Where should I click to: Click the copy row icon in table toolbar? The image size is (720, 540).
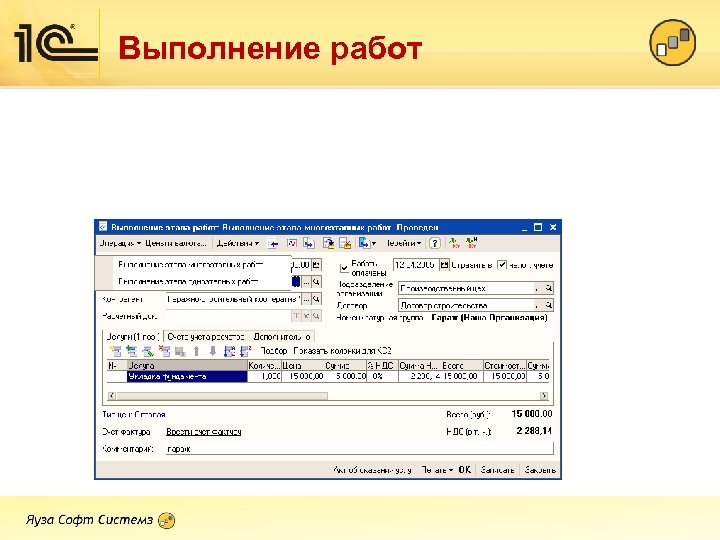[132, 351]
